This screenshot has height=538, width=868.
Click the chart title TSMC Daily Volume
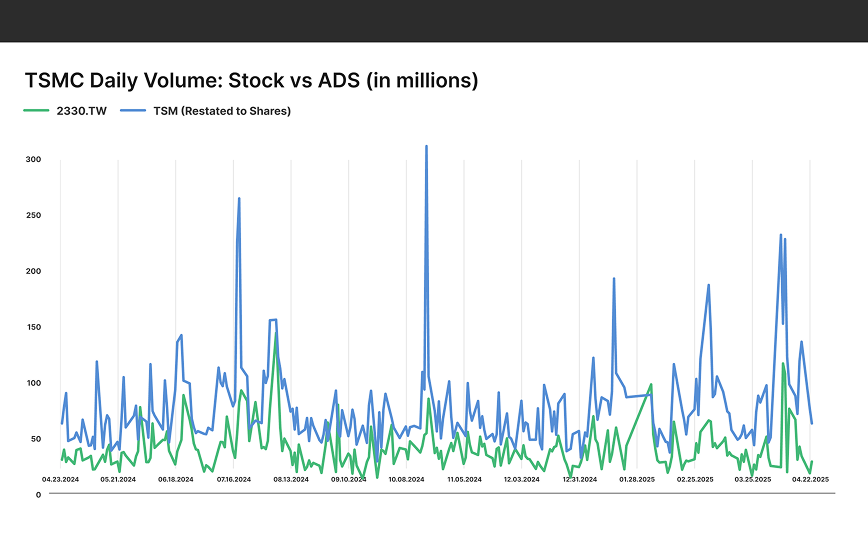[251, 80]
